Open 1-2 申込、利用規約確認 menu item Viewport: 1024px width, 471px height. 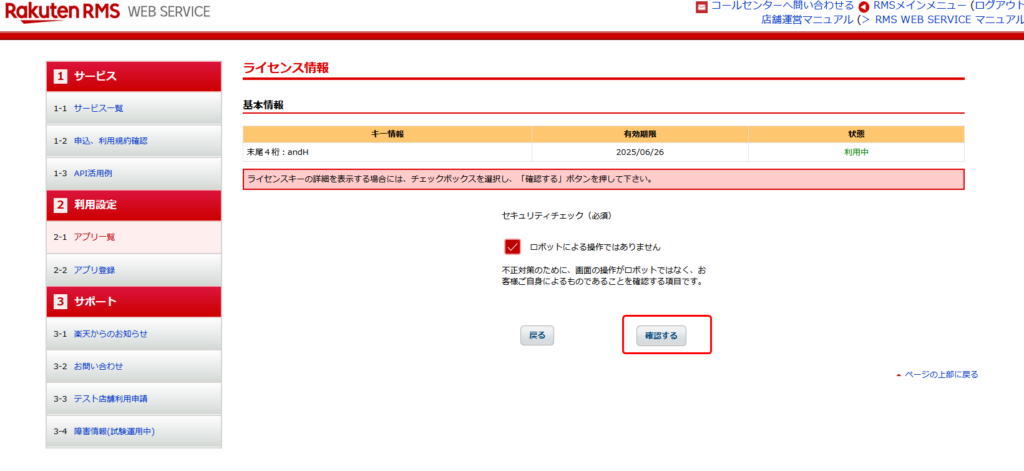[110, 141]
